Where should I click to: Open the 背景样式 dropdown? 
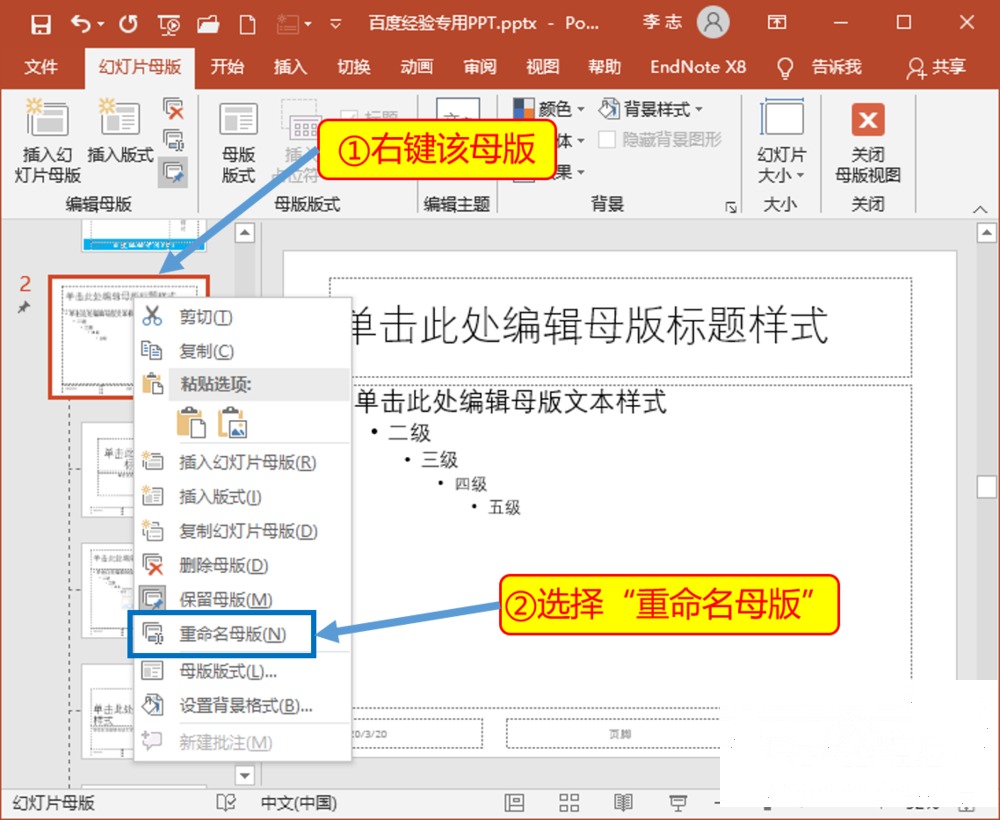coord(651,109)
